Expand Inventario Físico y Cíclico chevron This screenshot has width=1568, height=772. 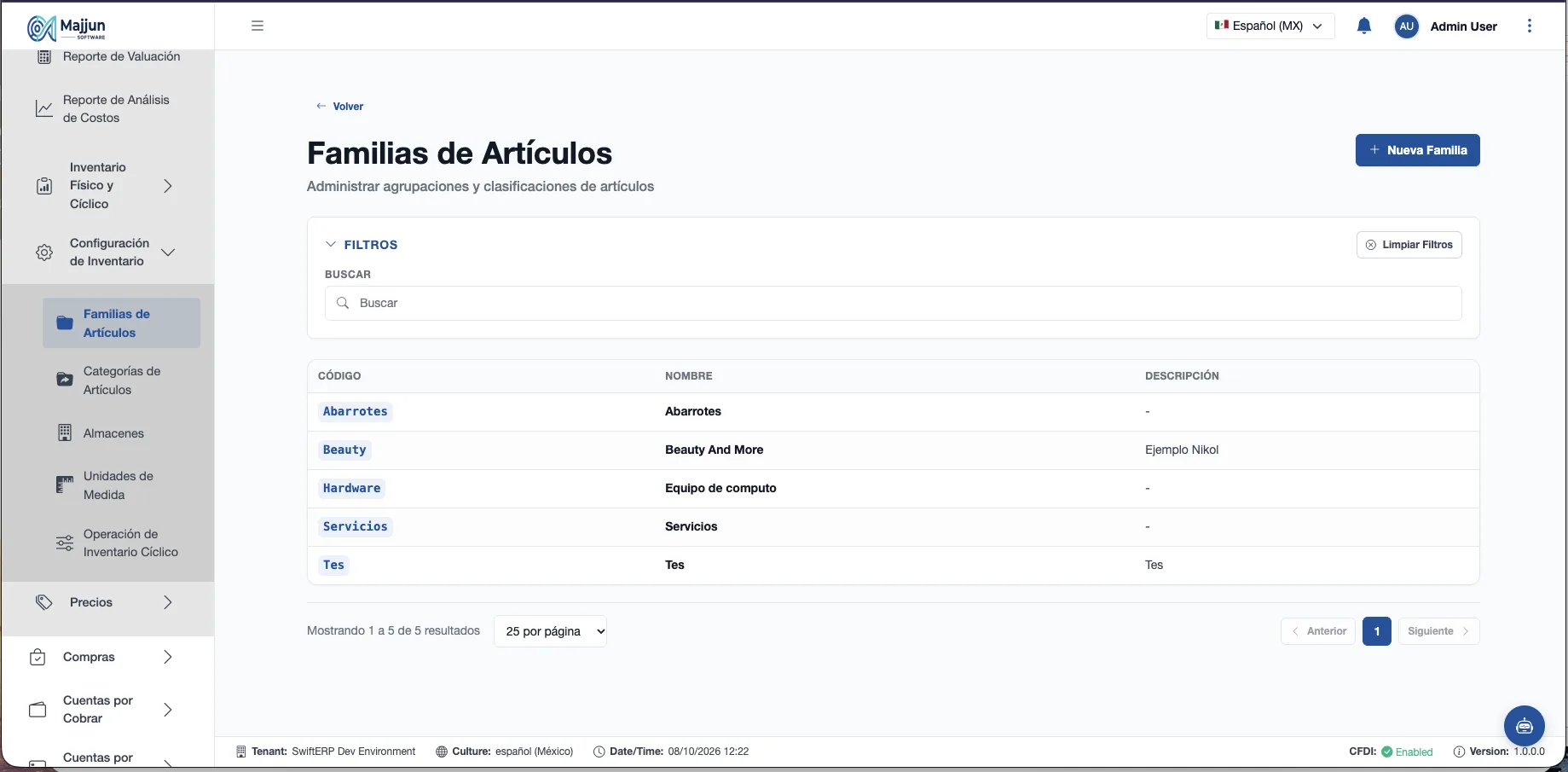point(168,186)
